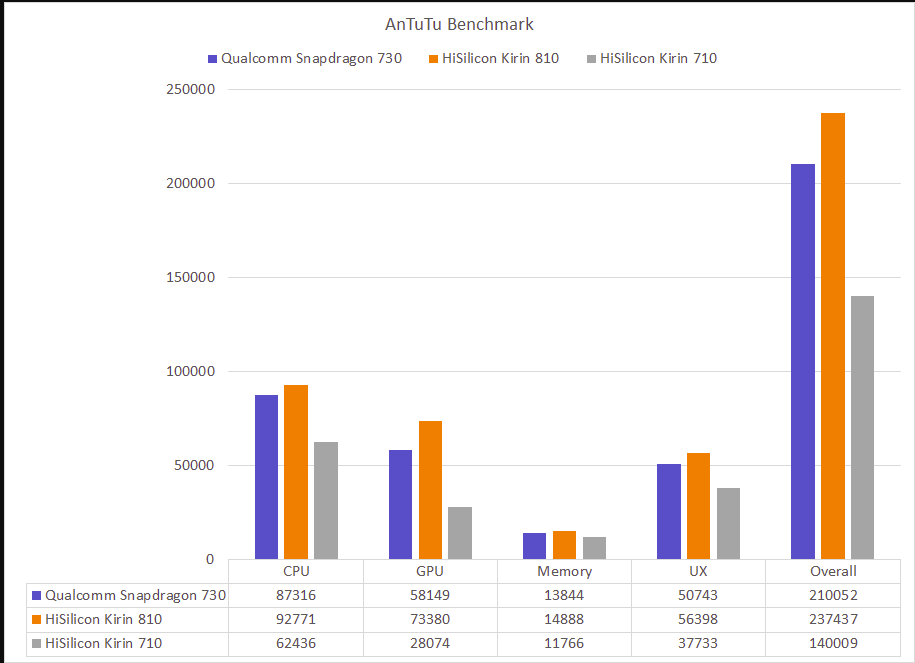Select the purple Overall bar

click(803, 362)
